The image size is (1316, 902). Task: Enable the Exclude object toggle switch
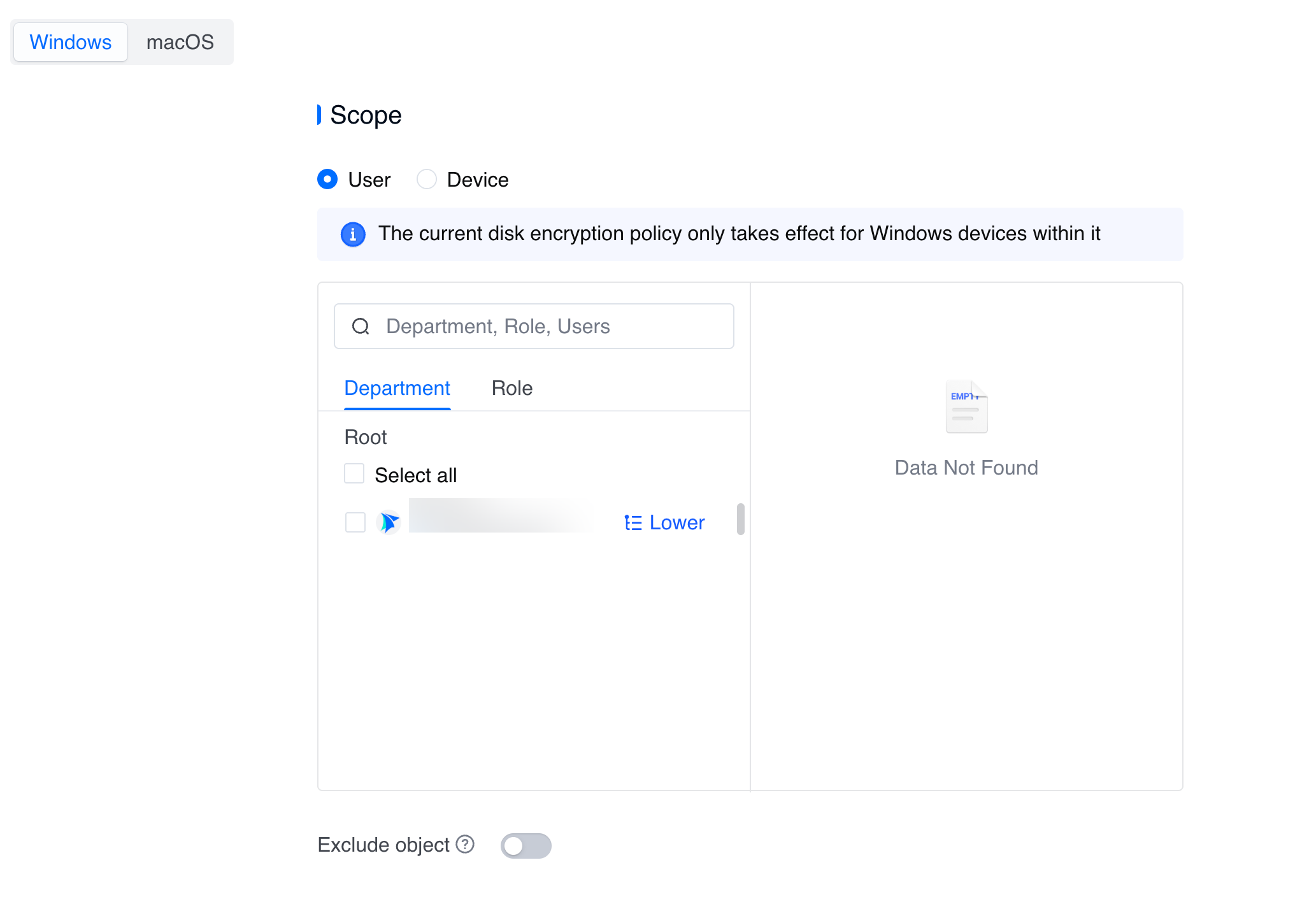[526, 845]
